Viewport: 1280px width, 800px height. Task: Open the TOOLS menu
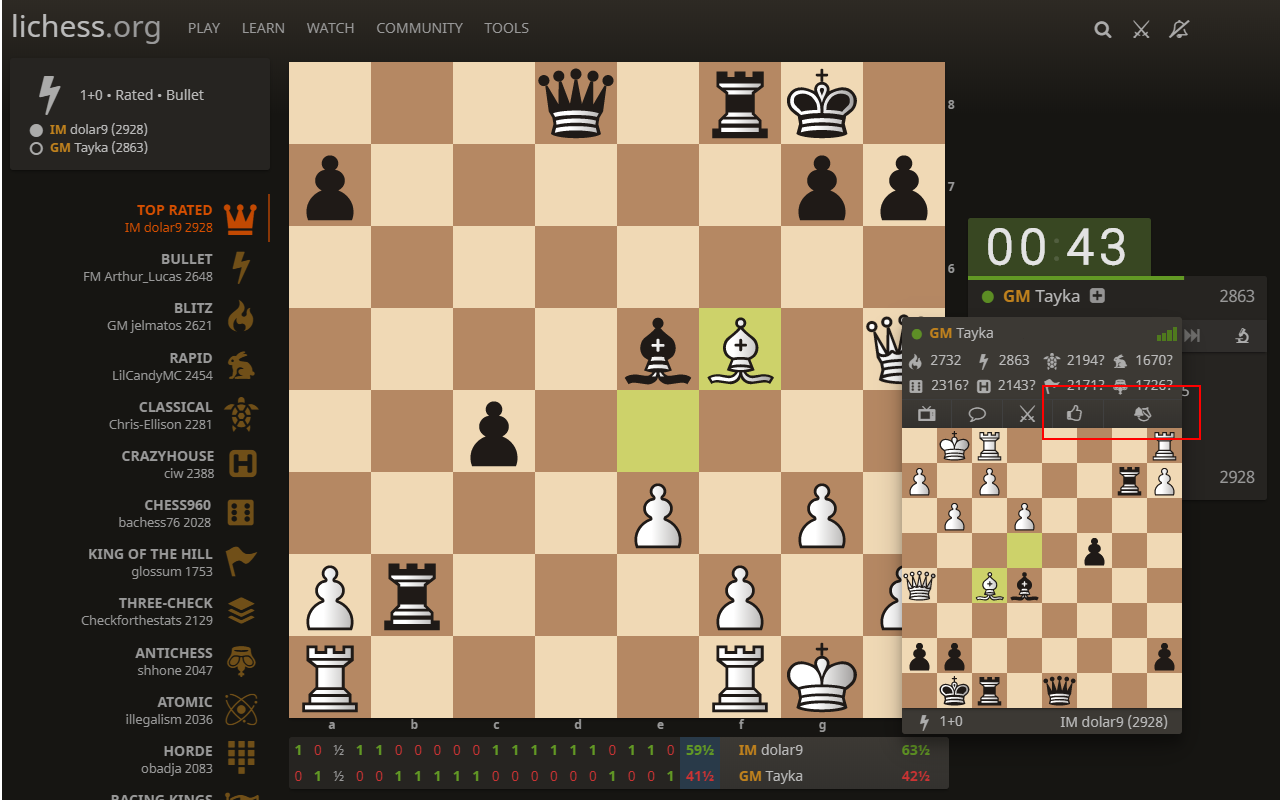coord(507,28)
